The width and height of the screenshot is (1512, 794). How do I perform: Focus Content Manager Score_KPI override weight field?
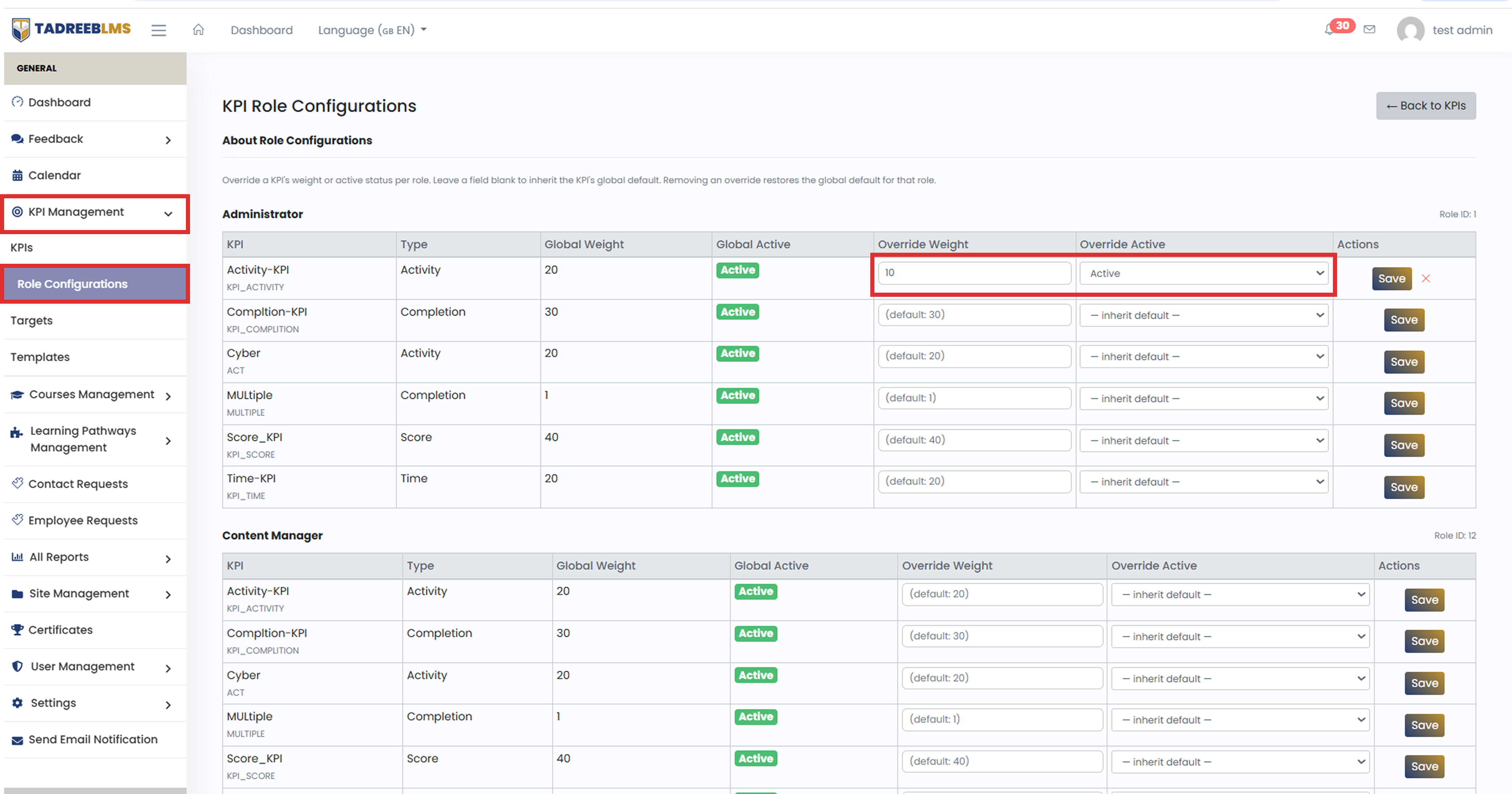1002,761
